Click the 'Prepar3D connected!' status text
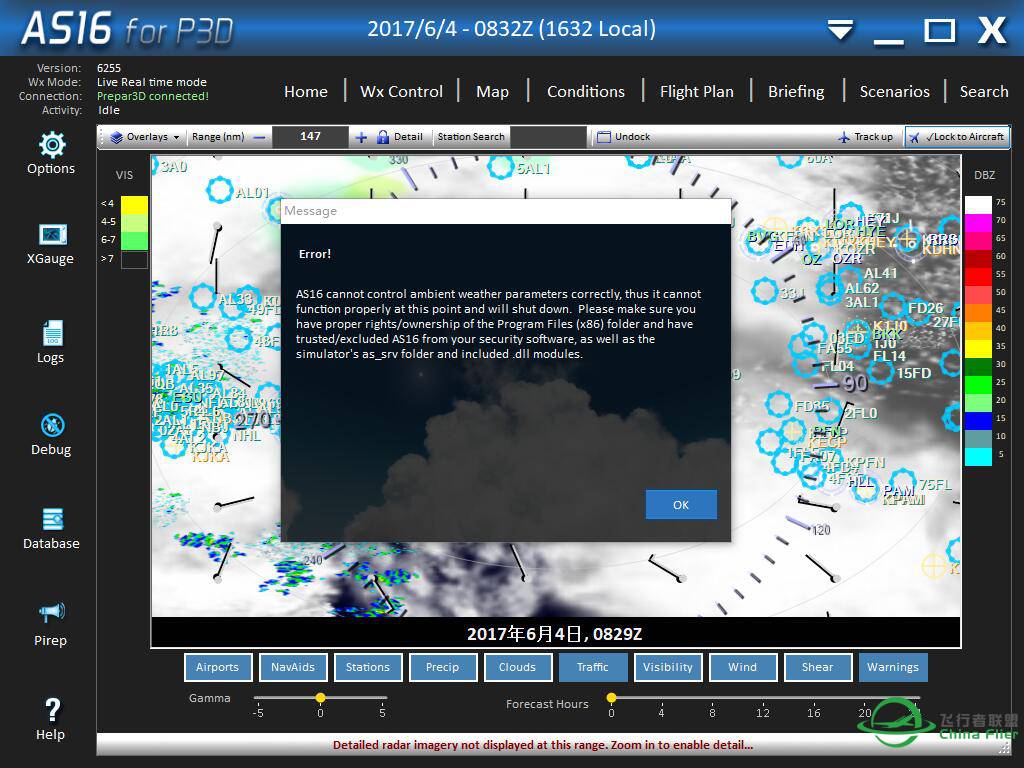The image size is (1024, 768). (x=153, y=96)
